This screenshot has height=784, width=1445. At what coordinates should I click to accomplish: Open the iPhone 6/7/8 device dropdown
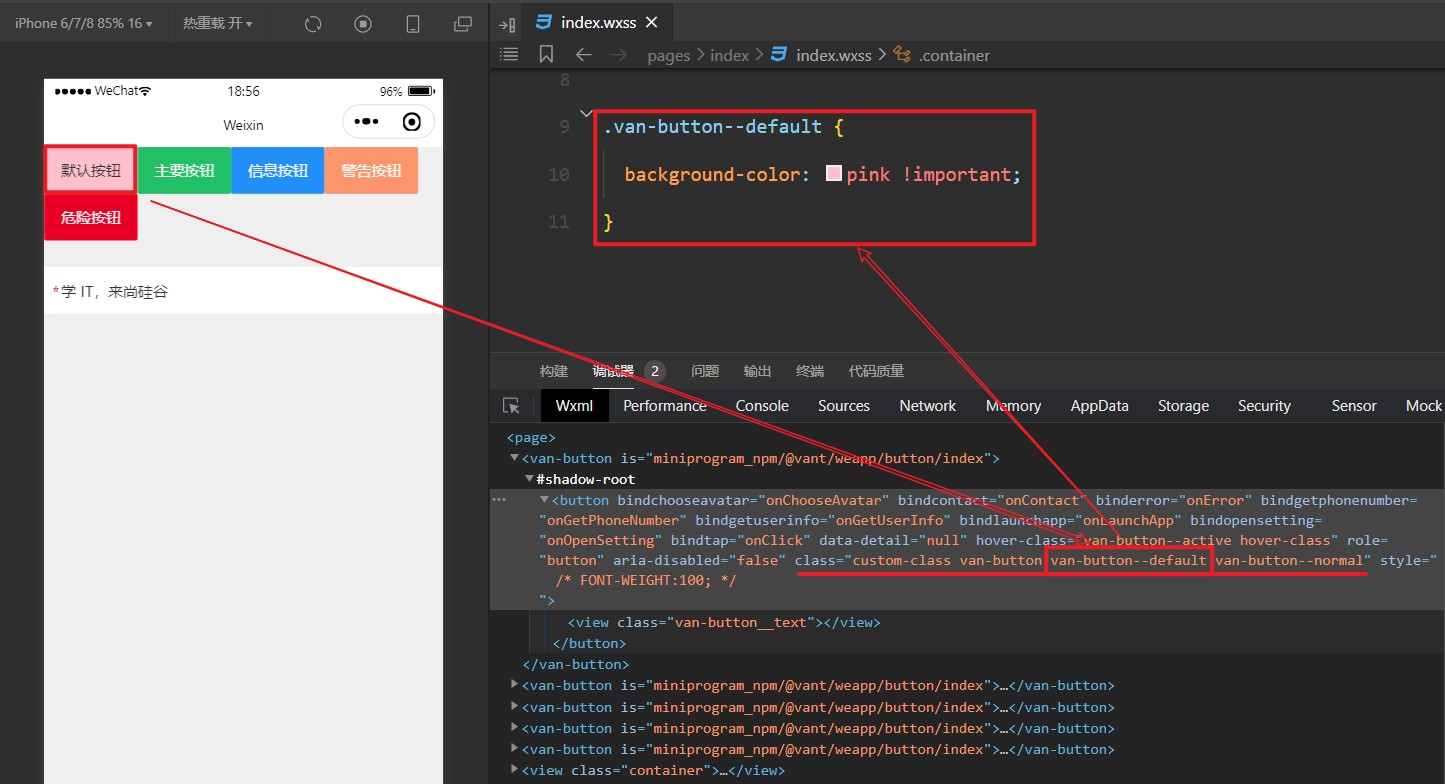click(83, 23)
